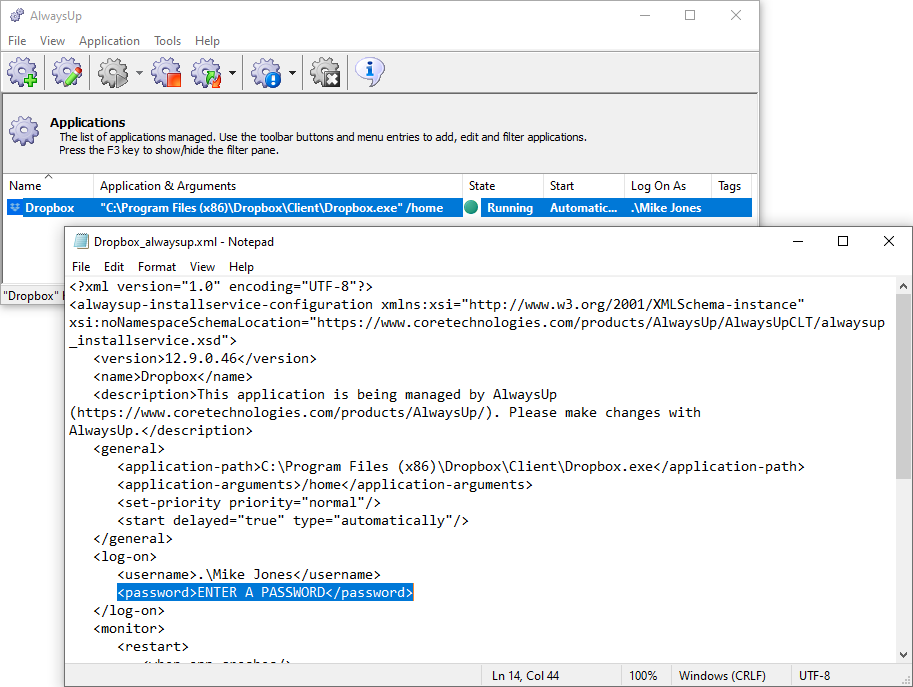Click the version 12.9.0.46 line
Viewport: 913px width, 687px height.
[205, 359]
